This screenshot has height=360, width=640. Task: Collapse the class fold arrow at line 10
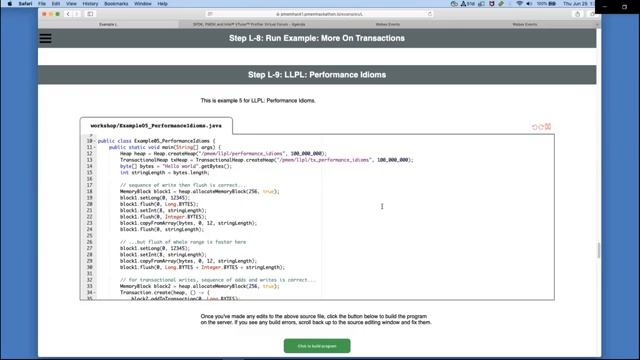coord(95,141)
